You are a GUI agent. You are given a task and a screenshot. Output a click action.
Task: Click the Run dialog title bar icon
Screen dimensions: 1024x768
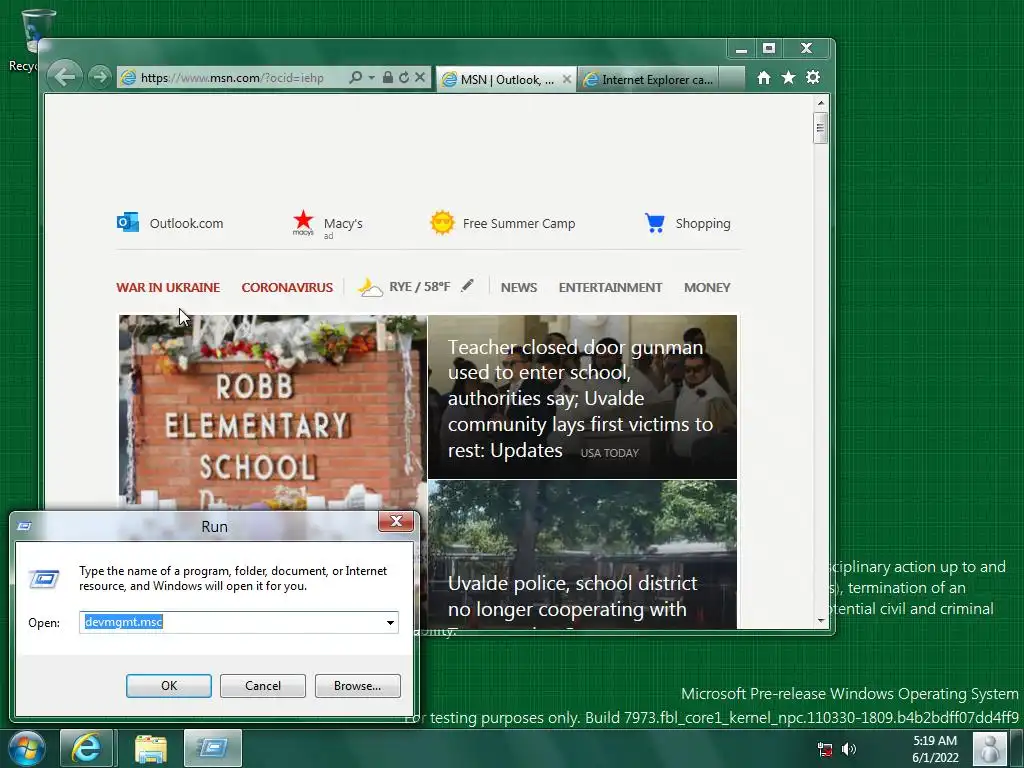(25, 526)
